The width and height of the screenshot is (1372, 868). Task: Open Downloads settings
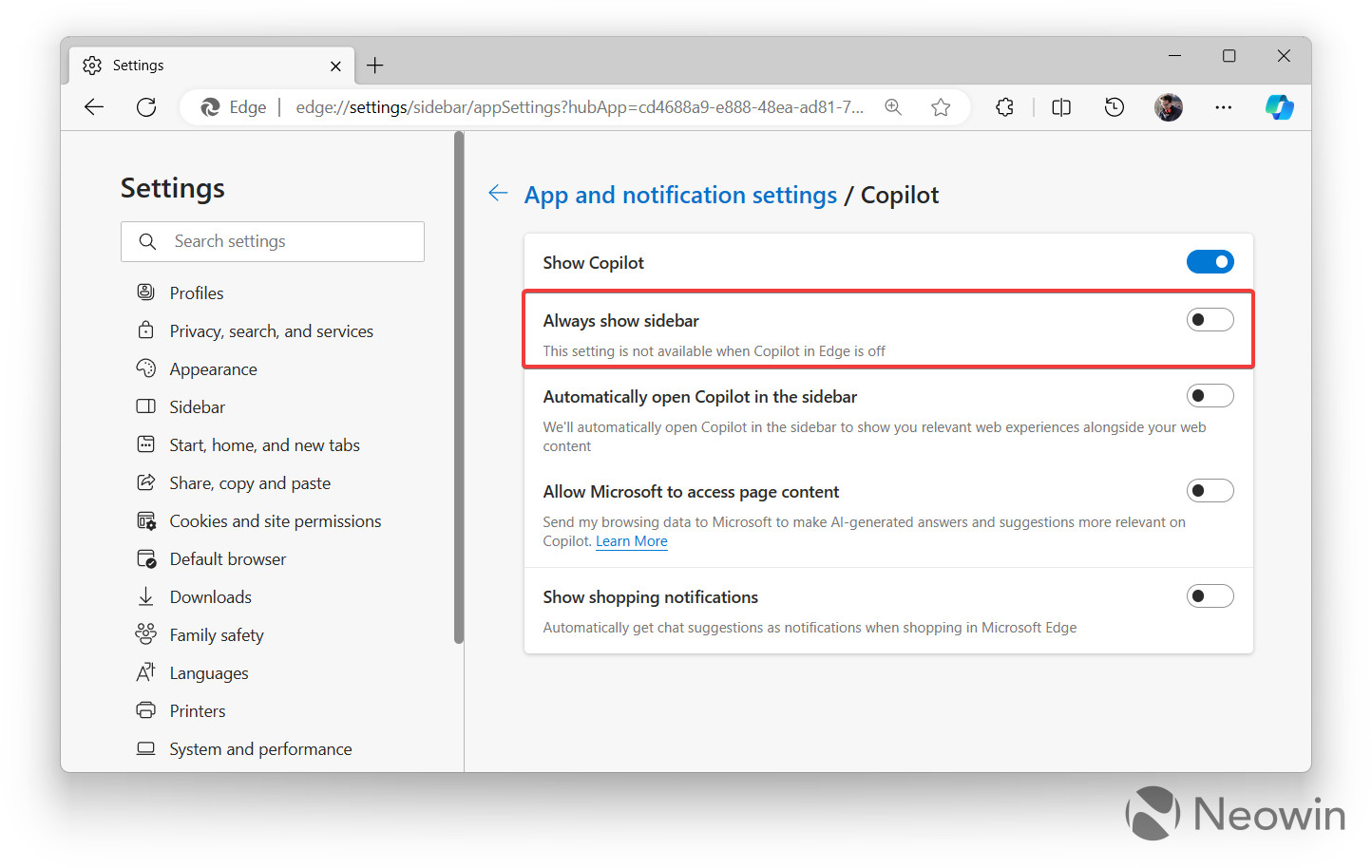210,596
